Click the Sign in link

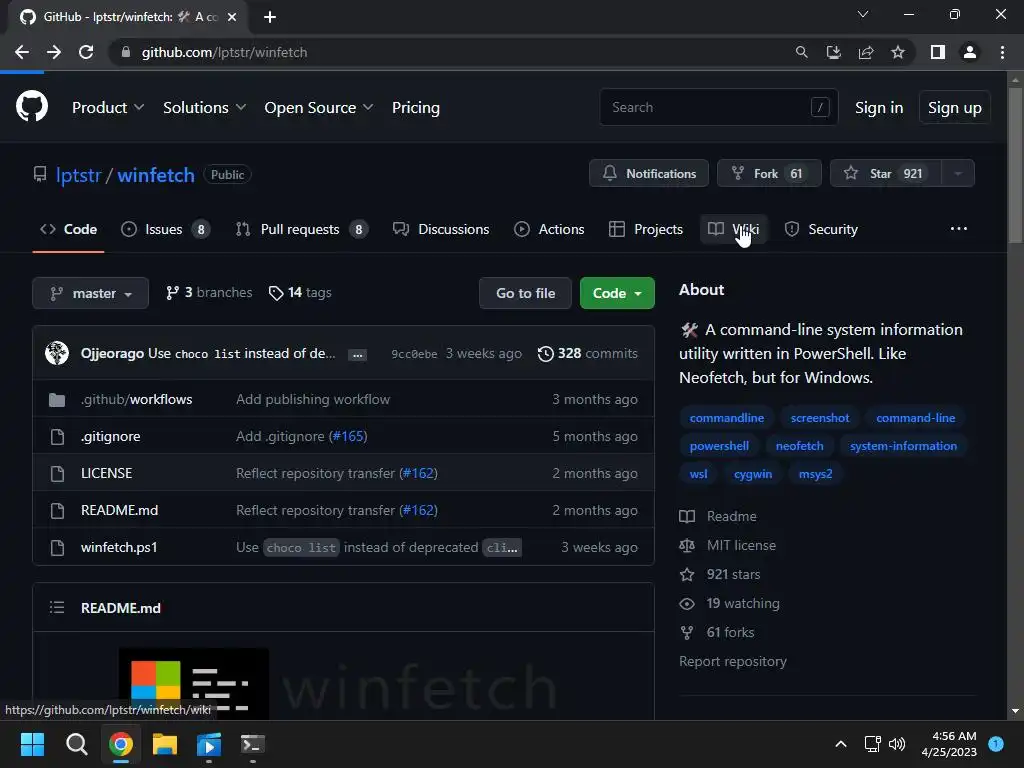coord(879,108)
